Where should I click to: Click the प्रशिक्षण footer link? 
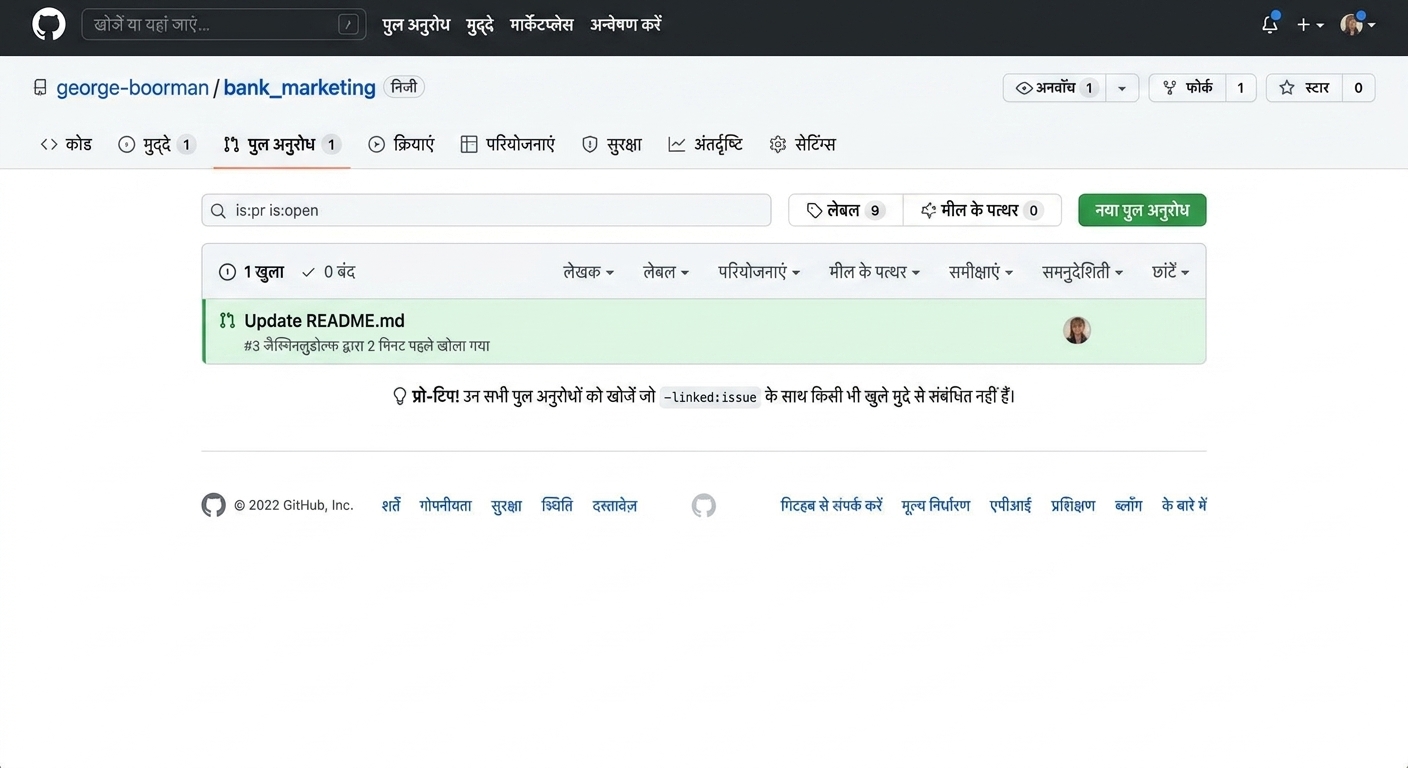point(1073,505)
